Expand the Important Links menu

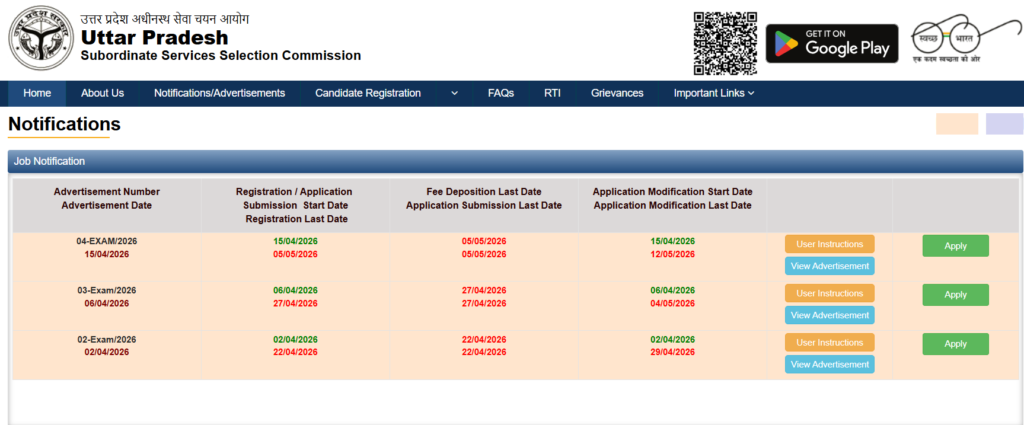coord(713,93)
